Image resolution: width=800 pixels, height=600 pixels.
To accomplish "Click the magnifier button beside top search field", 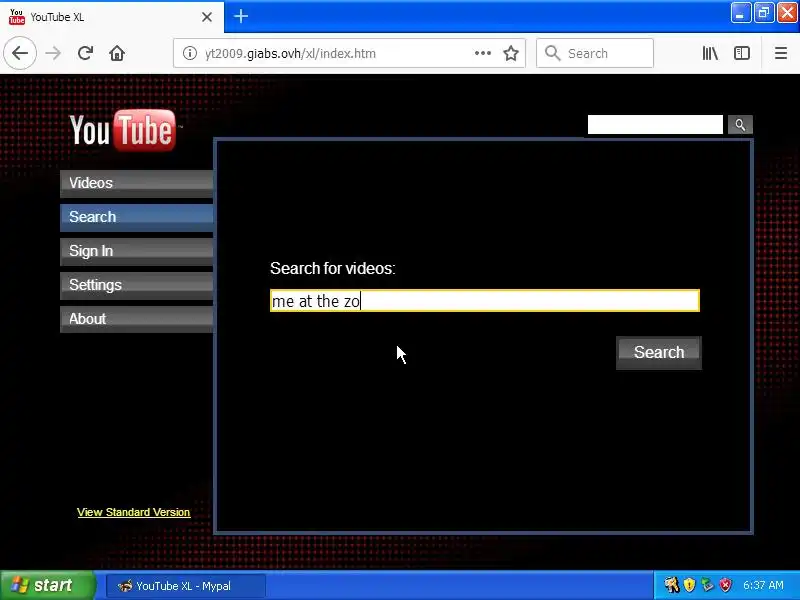I will pos(740,124).
